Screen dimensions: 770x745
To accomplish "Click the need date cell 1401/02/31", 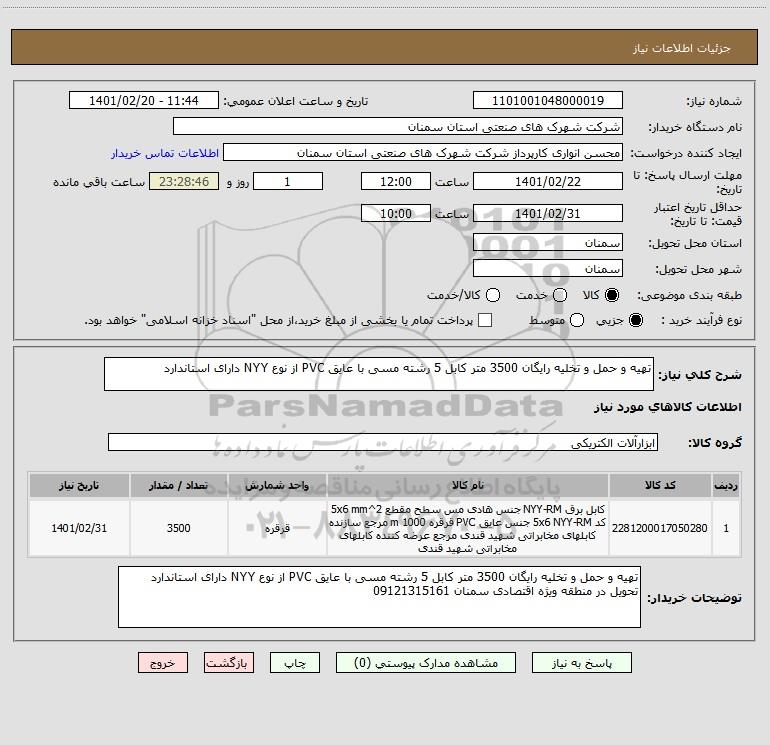I will pos(79,528).
